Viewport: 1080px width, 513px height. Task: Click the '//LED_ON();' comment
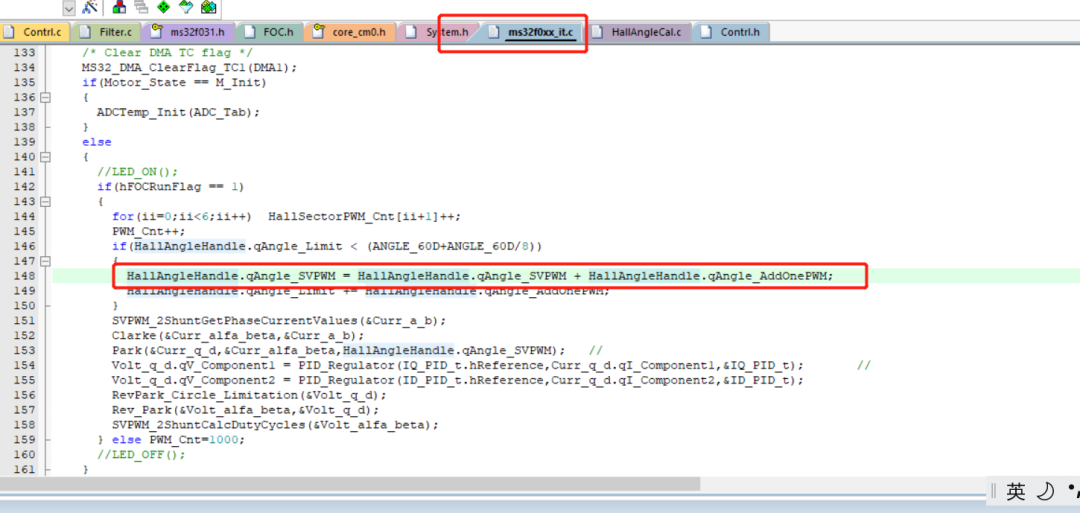tap(137, 172)
